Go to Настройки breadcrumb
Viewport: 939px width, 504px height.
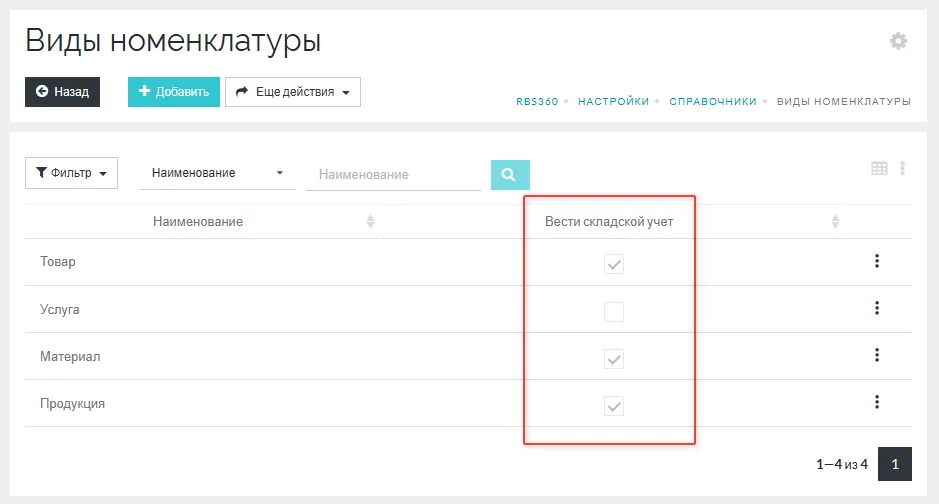coord(613,102)
